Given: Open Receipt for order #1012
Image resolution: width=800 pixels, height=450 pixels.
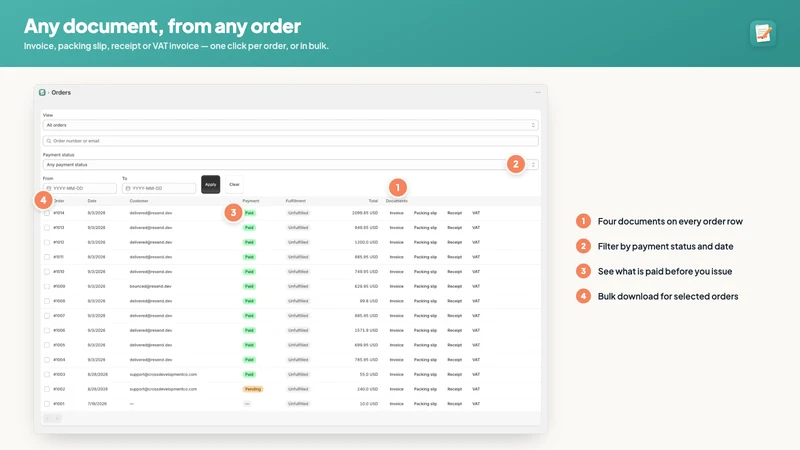Looking at the screenshot, I should pyautogui.click(x=455, y=242).
